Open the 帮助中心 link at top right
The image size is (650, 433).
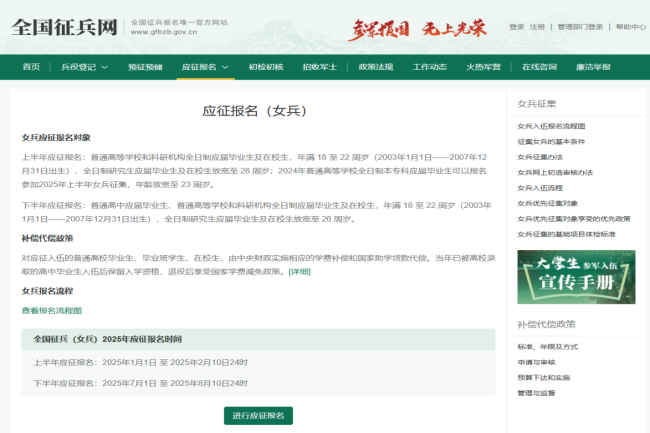pyautogui.click(x=630, y=27)
